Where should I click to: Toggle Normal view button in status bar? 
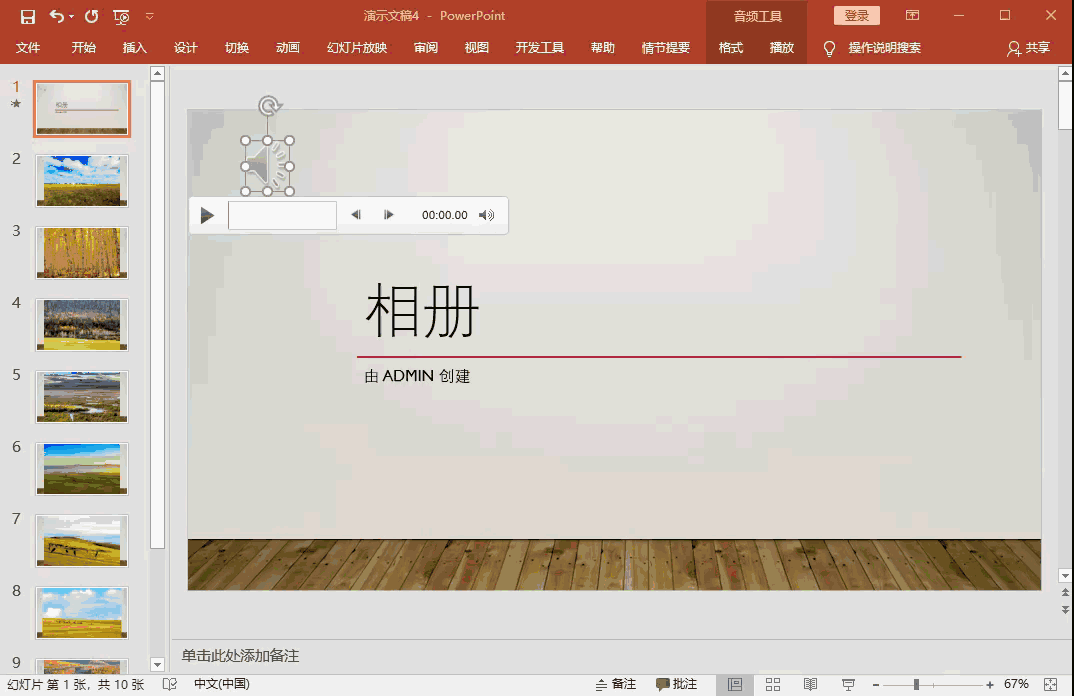735,684
